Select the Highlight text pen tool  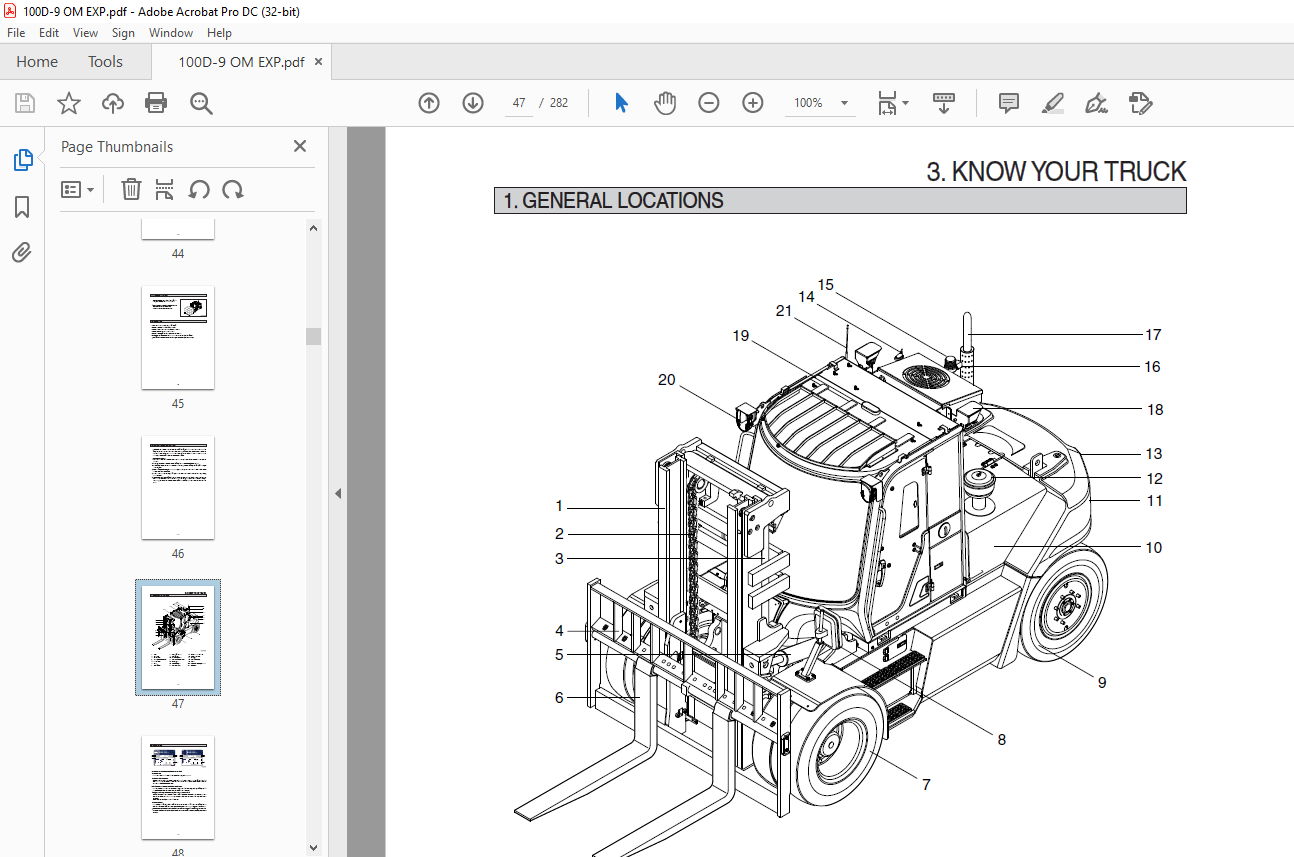click(1052, 103)
